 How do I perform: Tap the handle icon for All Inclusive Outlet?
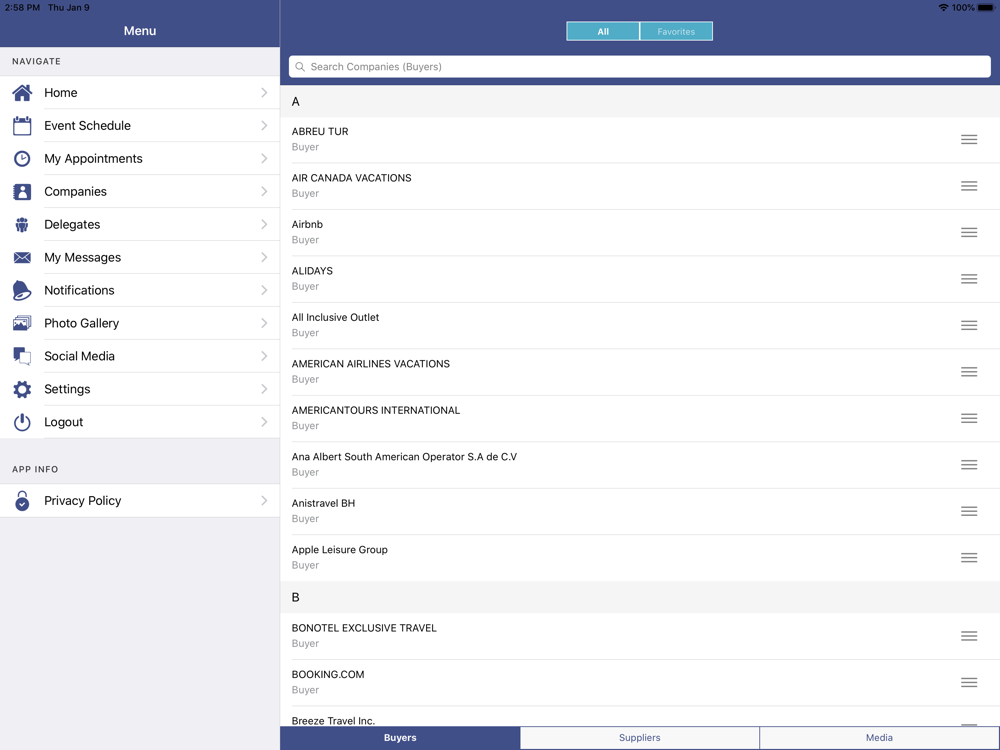coord(969,325)
